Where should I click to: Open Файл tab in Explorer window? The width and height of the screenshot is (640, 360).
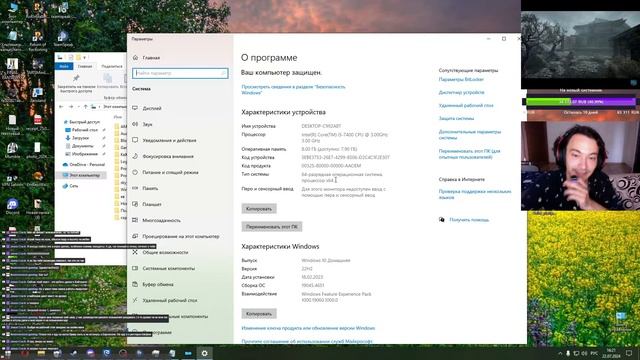[64, 66]
